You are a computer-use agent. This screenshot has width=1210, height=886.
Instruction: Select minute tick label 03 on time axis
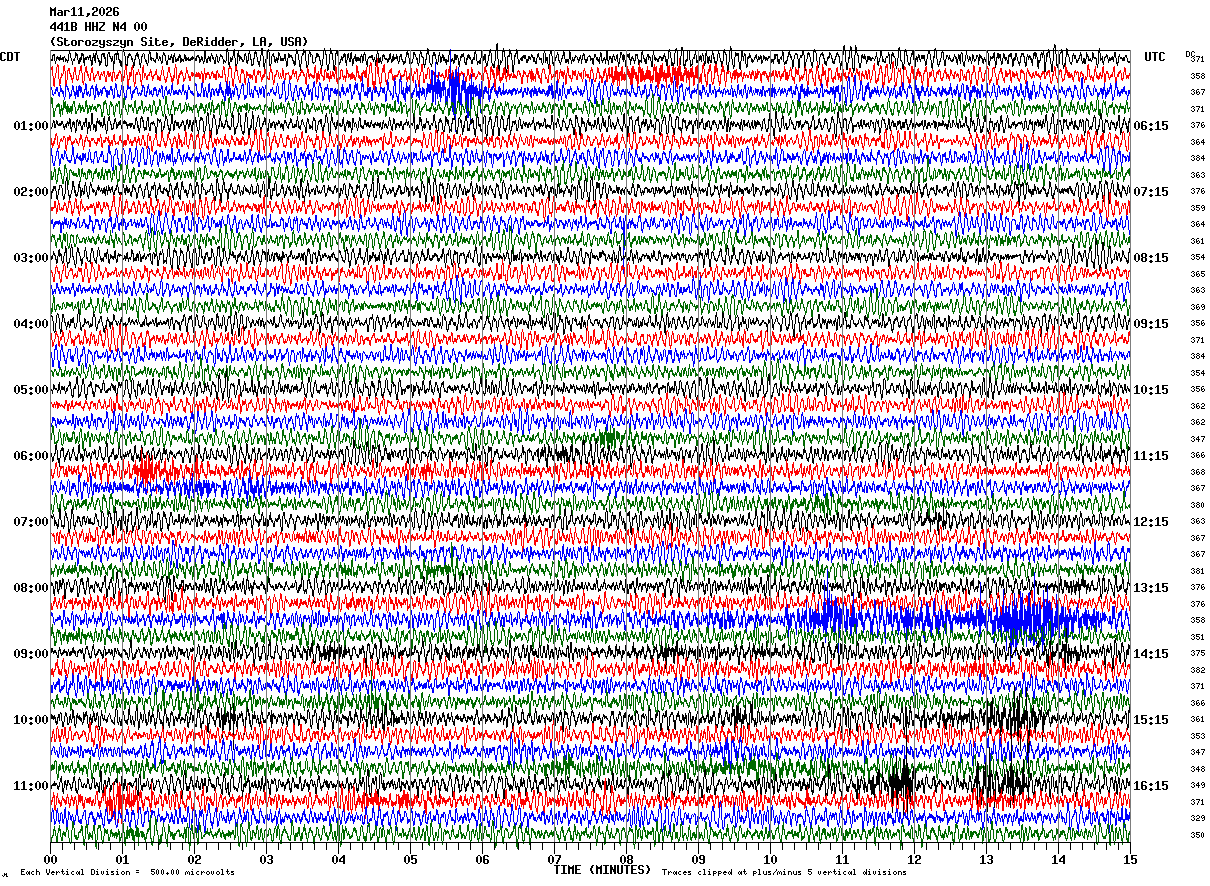[x=267, y=859]
